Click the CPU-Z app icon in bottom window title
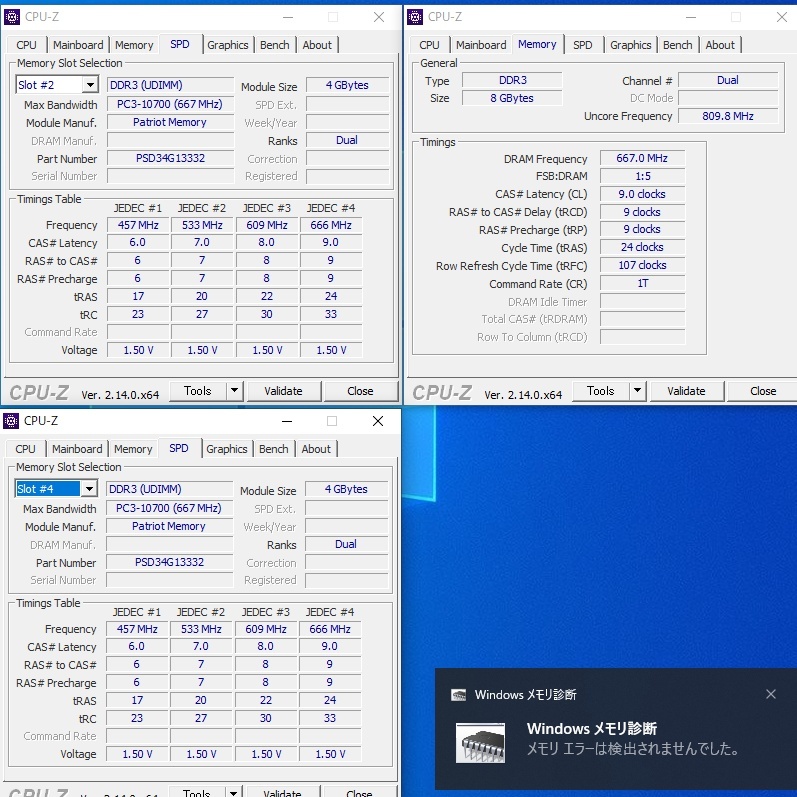This screenshot has height=797, width=797. click(11, 421)
